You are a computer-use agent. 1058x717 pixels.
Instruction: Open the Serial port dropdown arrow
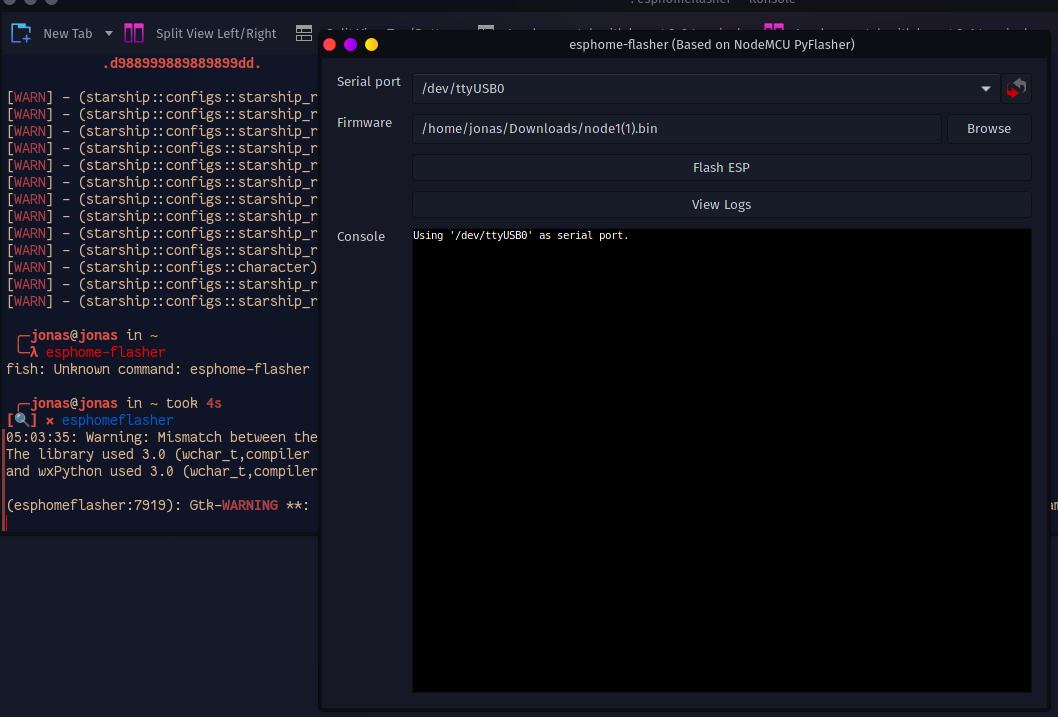point(986,88)
